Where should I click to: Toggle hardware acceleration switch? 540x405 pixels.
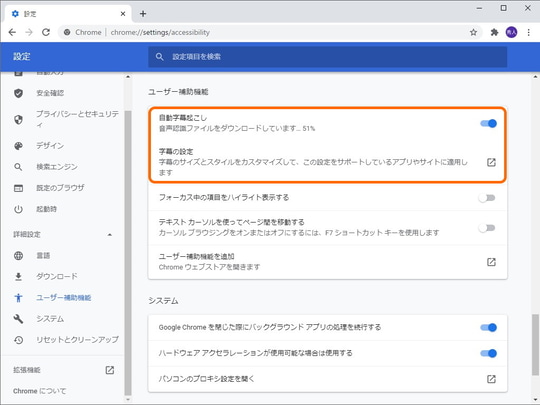click(x=488, y=353)
